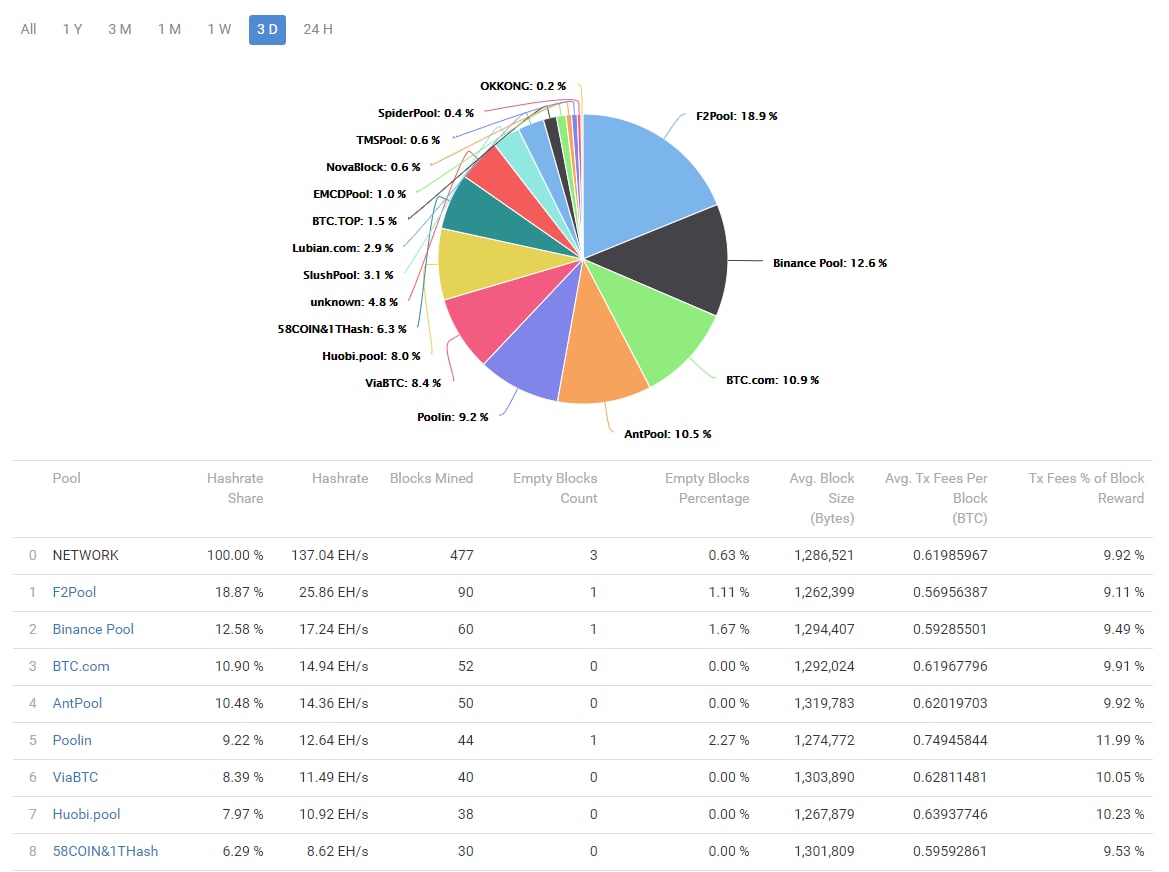Screen dimensions: 1169x872
Task: Click the NETWORK row name
Action: pyautogui.click(x=86, y=555)
